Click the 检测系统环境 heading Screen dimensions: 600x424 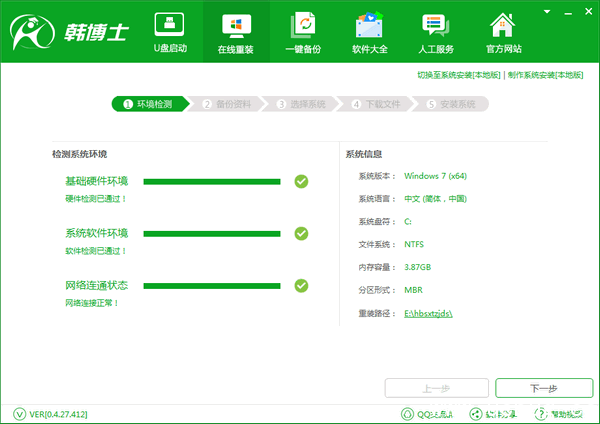pos(80,154)
